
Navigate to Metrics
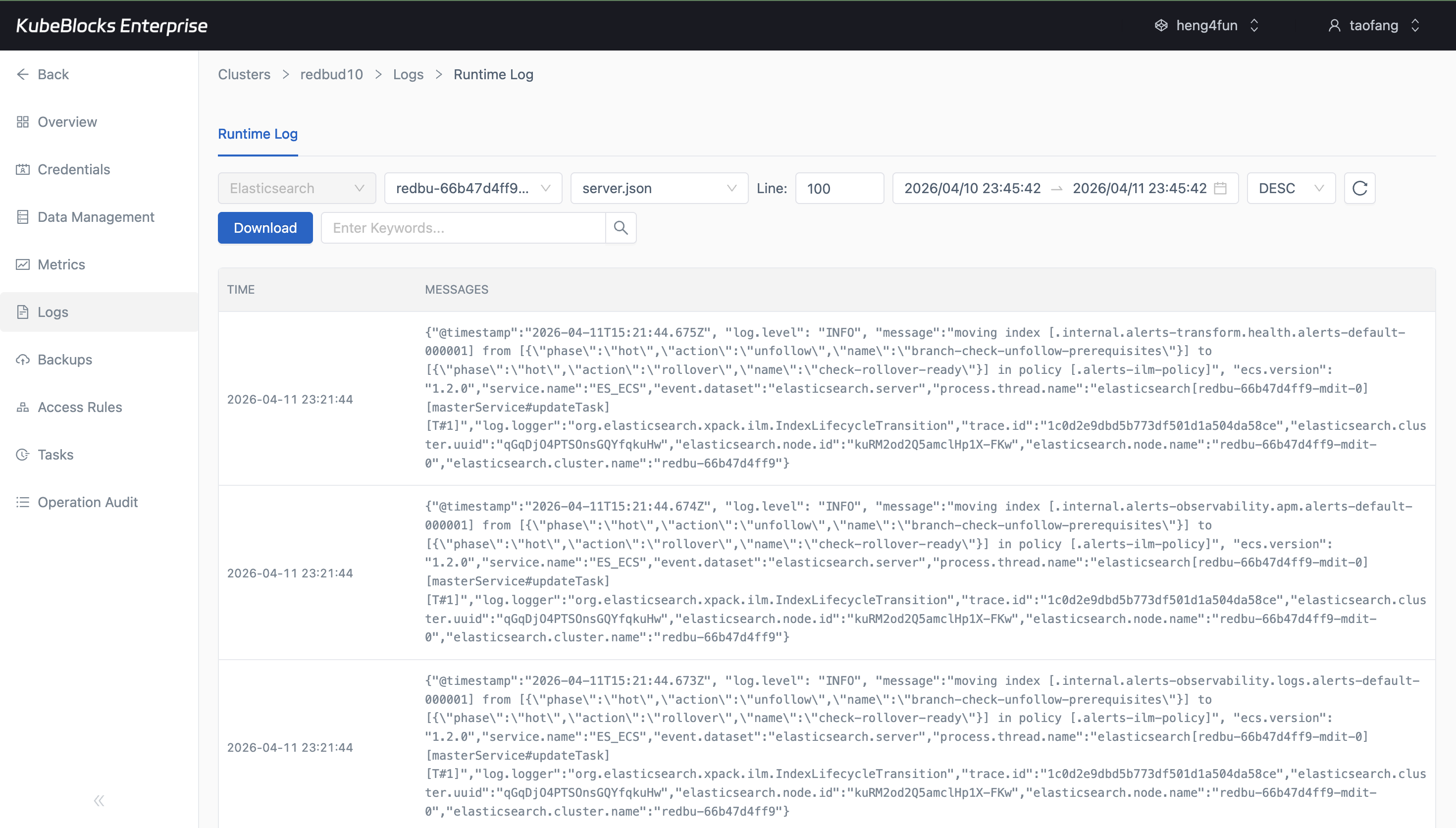pyautogui.click(x=99, y=264)
